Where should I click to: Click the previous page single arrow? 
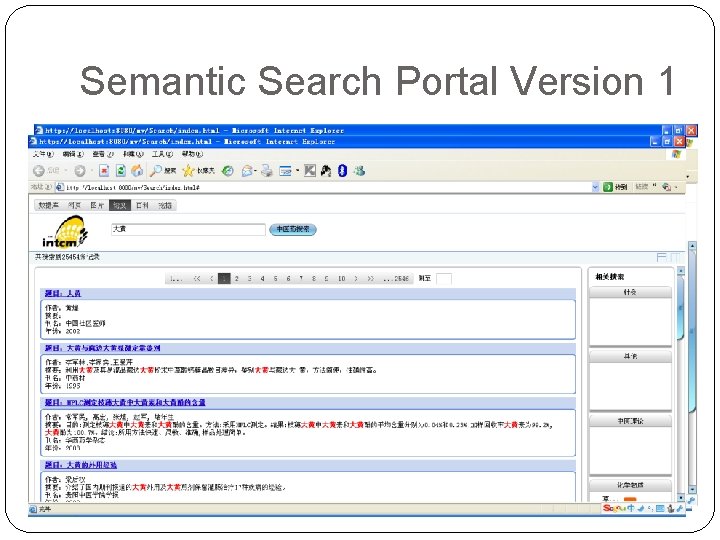[x=211, y=278]
